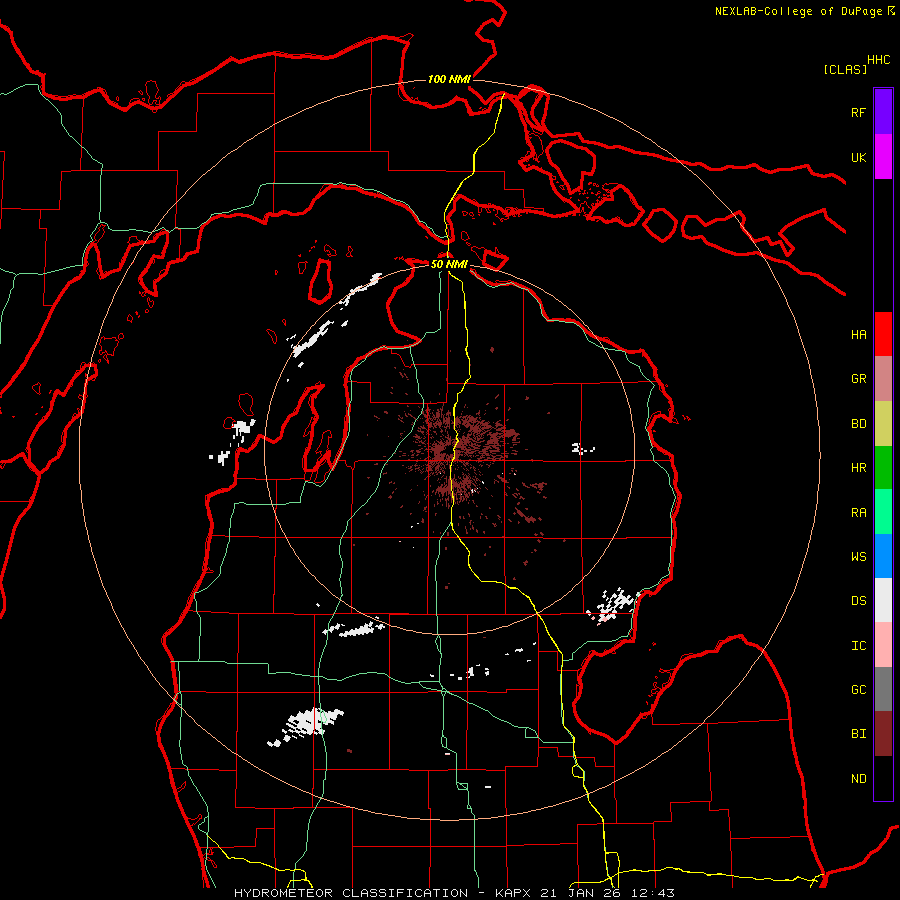Viewport: 900px width, 900px height.
Task: Click the 'GR' legend label
Action: click(858, 379)
